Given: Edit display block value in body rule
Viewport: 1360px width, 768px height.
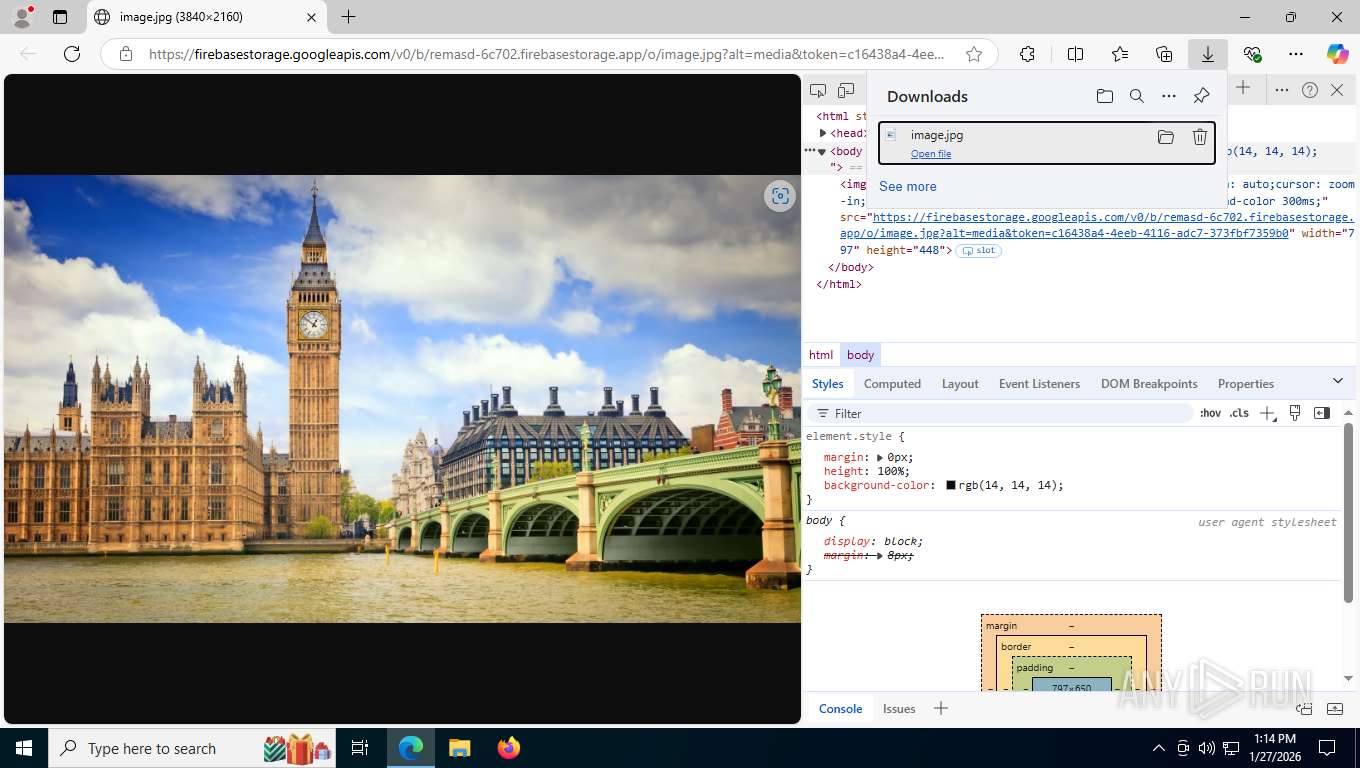Looking at the screenshot, I should tap(900, 541).
